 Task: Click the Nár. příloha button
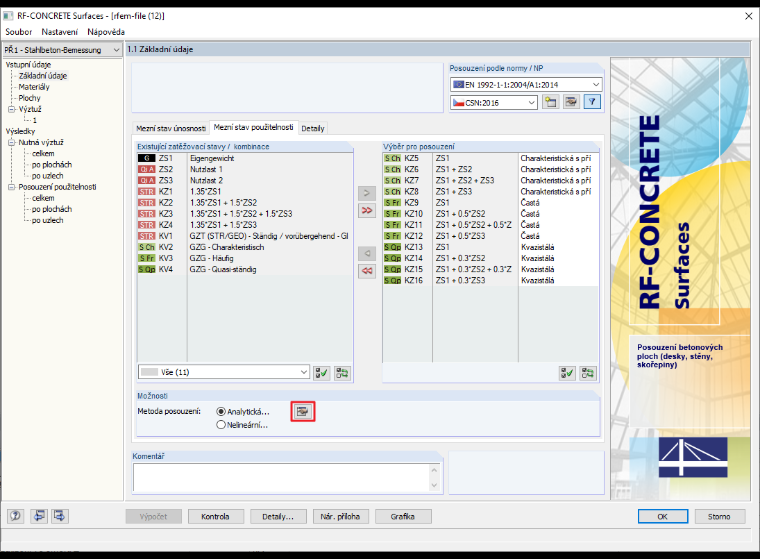[x=340, y=516]
